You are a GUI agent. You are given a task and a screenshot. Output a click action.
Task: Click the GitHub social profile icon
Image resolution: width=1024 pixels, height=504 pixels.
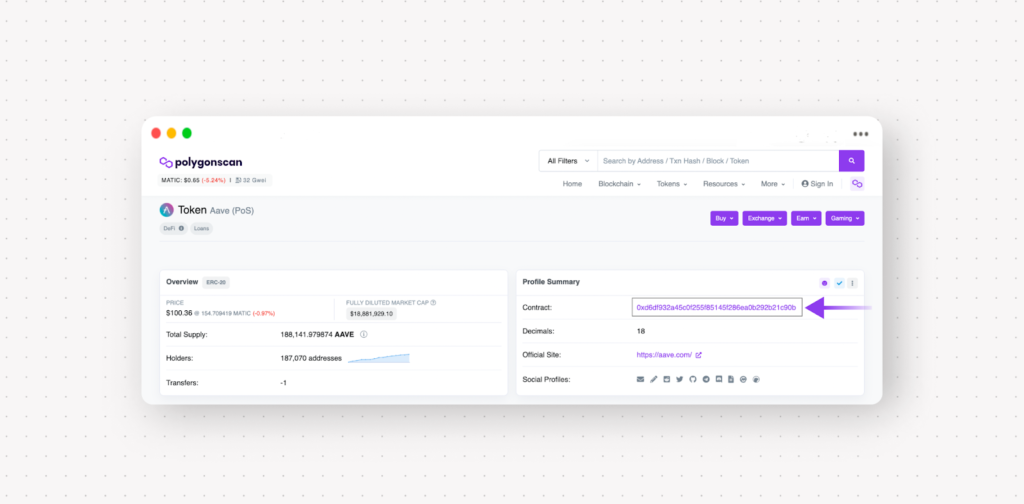pos(693,379)
